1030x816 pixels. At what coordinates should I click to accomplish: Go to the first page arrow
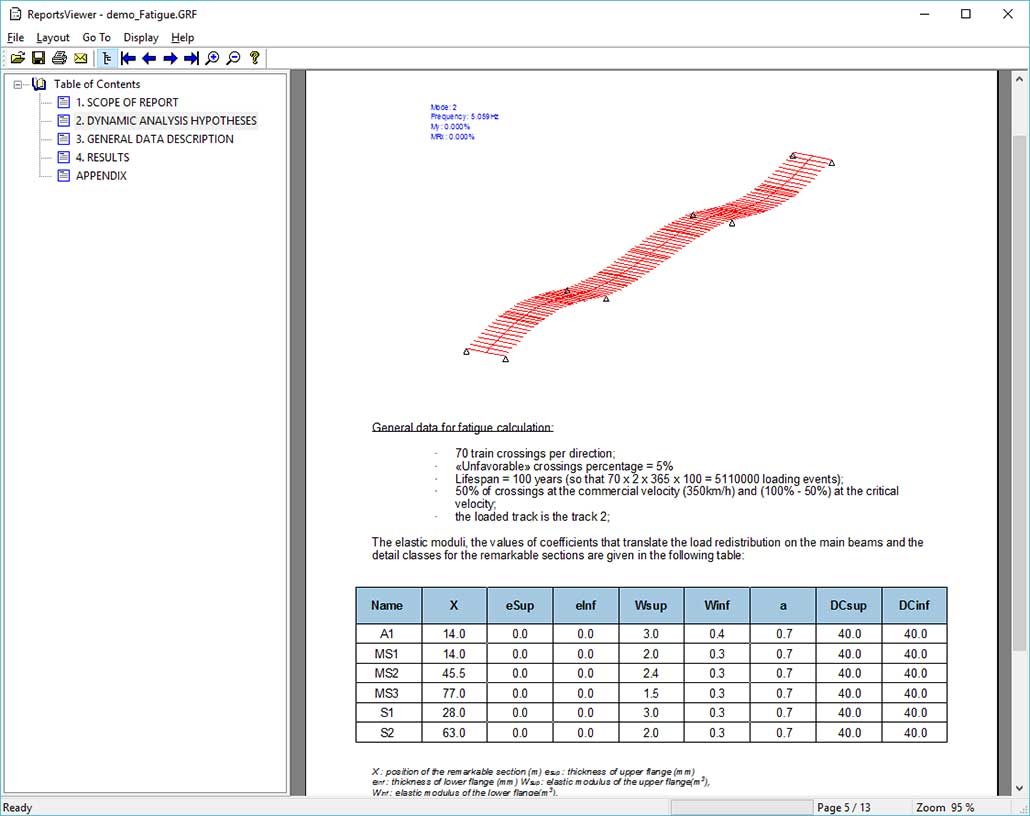128,58
